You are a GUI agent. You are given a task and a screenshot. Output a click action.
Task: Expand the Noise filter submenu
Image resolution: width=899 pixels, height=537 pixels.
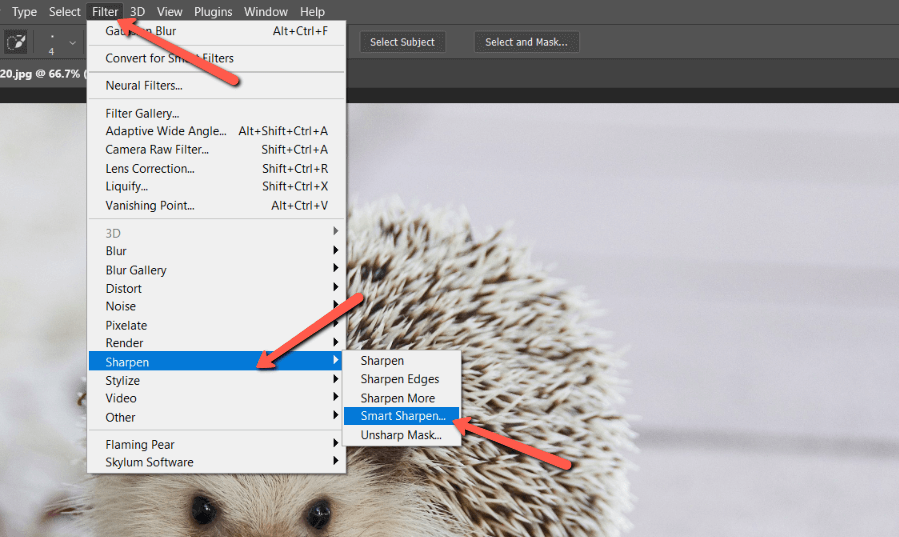coord(121,307)
